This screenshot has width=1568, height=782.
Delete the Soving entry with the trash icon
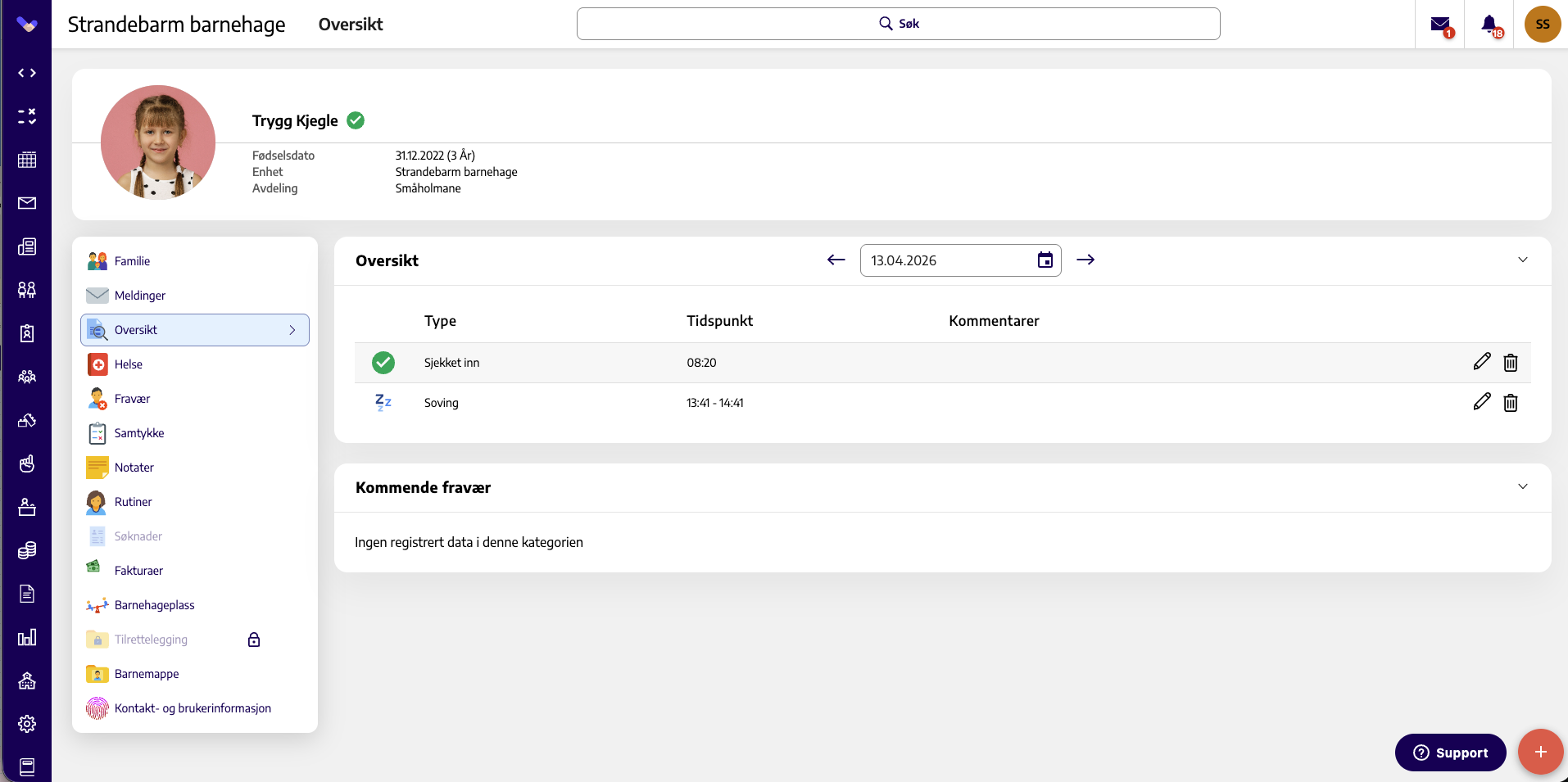point(1511,403)
